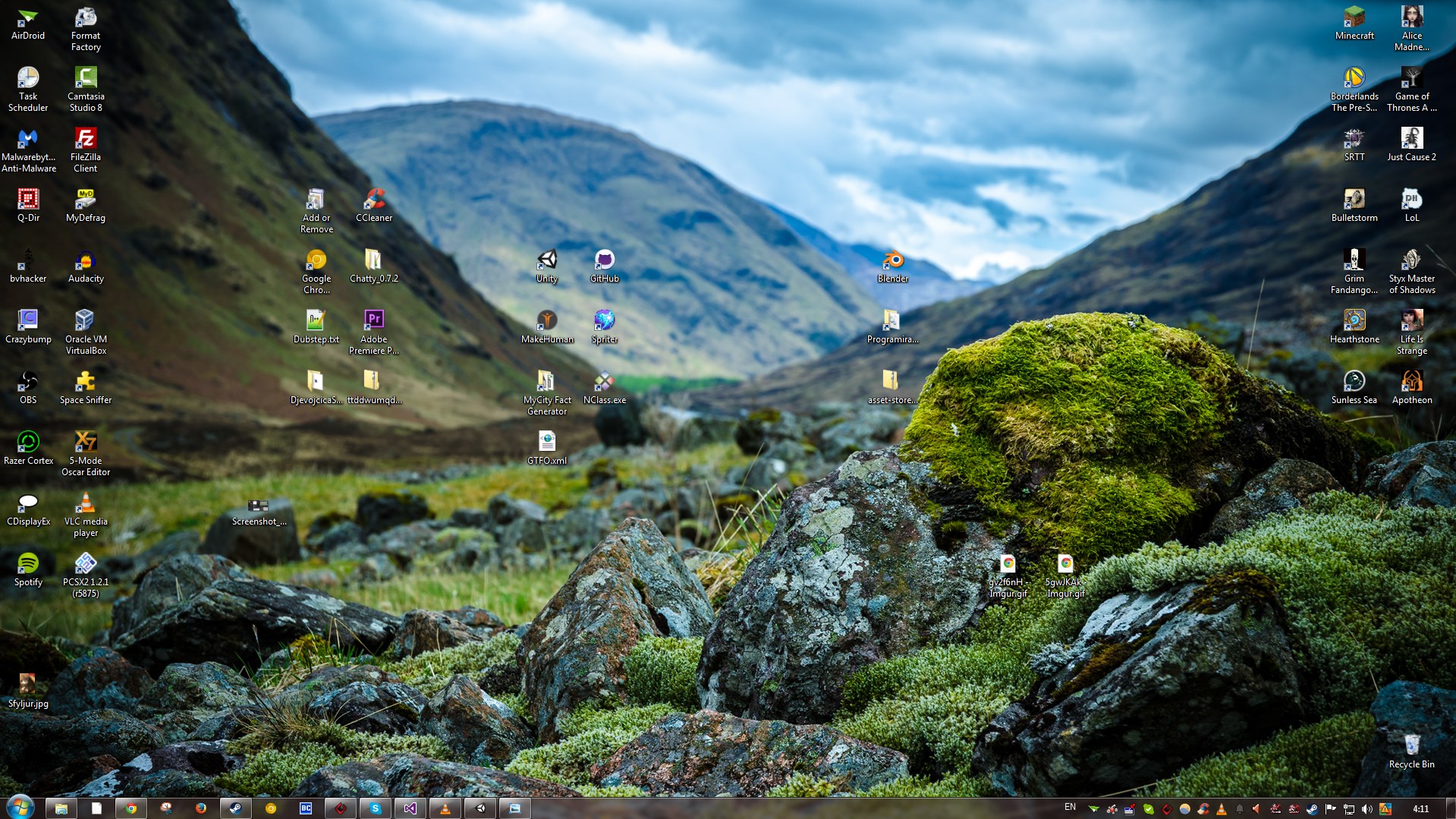
Task: Open the Oracle VM VirtualBox shortcut
Action: pos(86,332)
